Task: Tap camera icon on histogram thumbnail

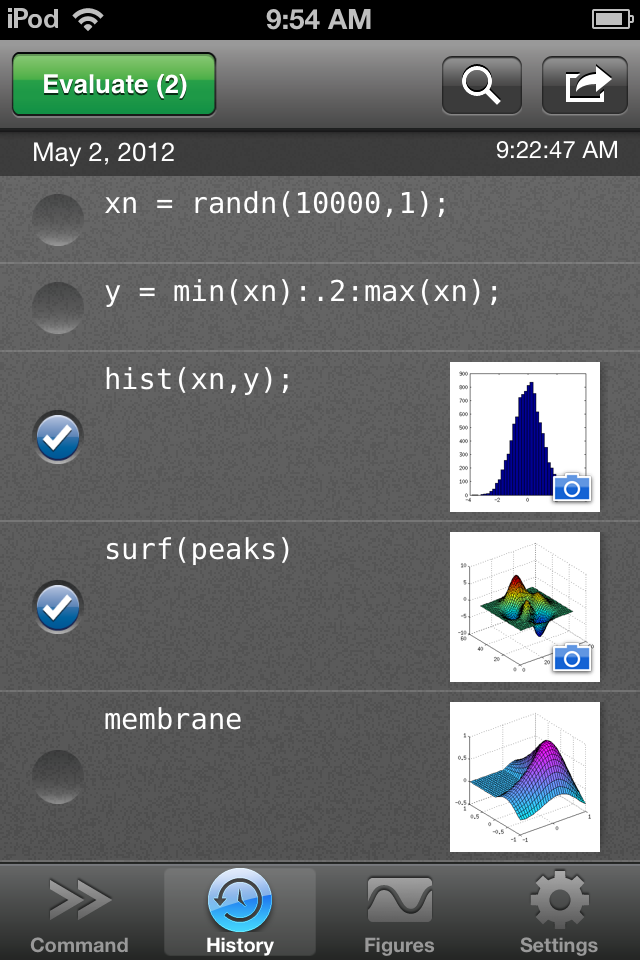Action: click(572, 488)
